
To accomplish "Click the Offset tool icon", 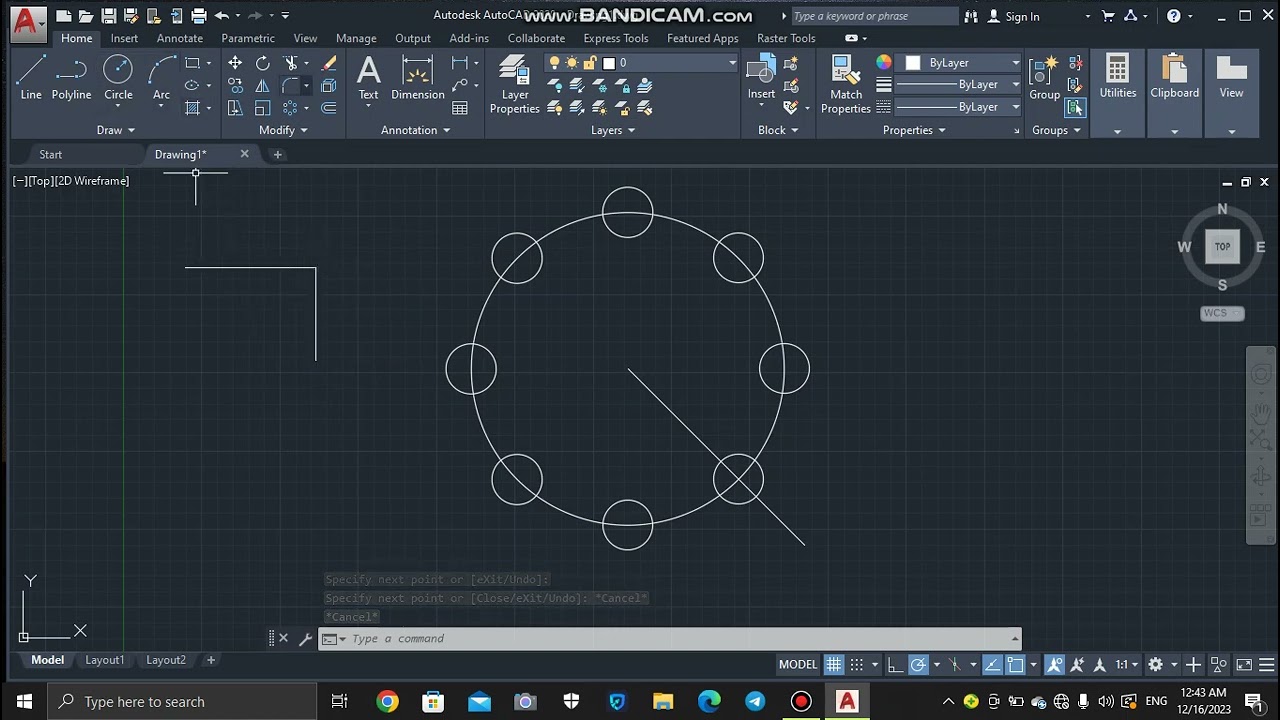I will pos(329,108).
